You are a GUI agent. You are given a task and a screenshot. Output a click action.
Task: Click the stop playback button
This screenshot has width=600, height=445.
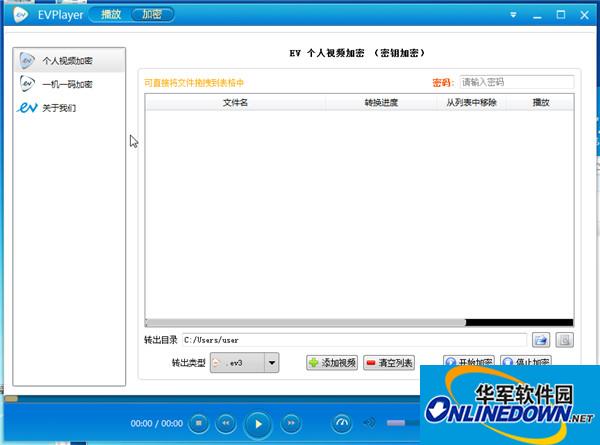[x=199, y=423]
